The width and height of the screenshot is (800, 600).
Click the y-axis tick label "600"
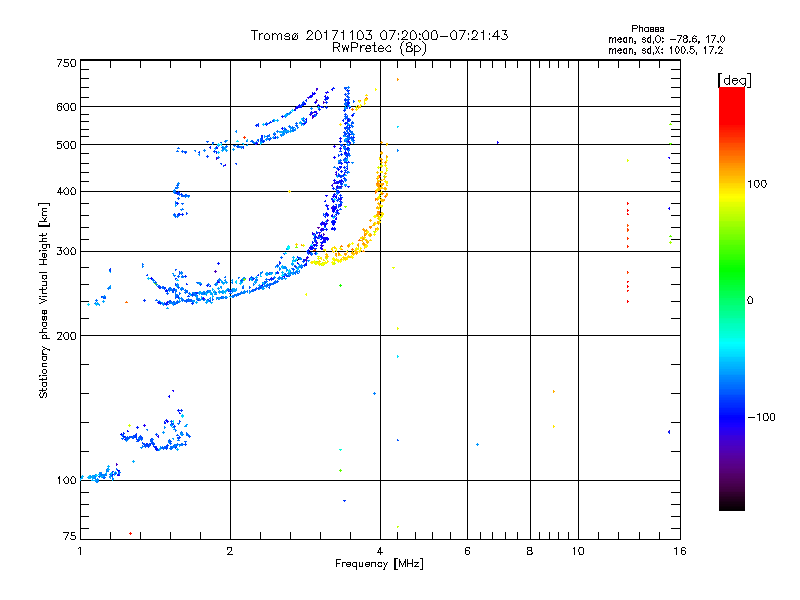(x=66, y=107)
